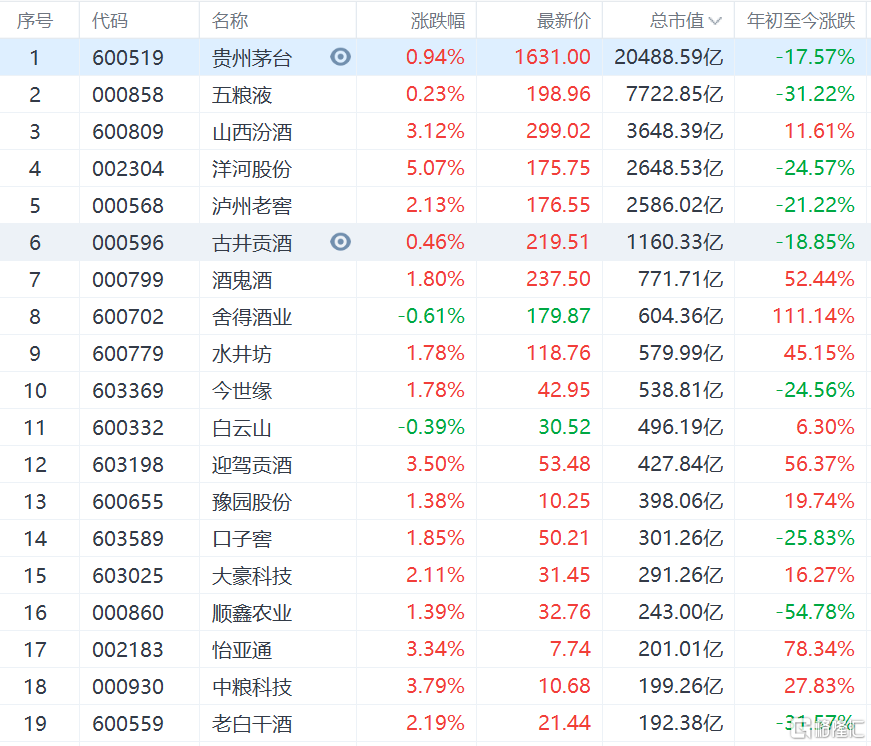The width and height of the screenshot is (871, 746).
Task: Toggle watch eye icon beside 贵州茅台
Action: 340,57
